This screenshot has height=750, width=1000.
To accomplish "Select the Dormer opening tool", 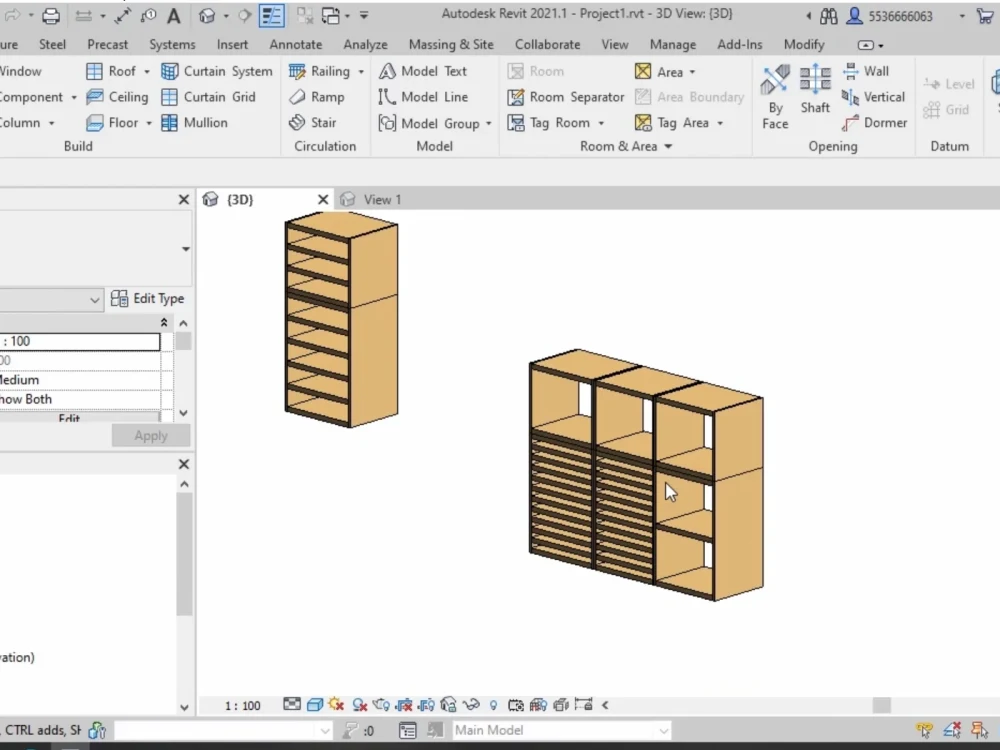I will click(874, 122).
